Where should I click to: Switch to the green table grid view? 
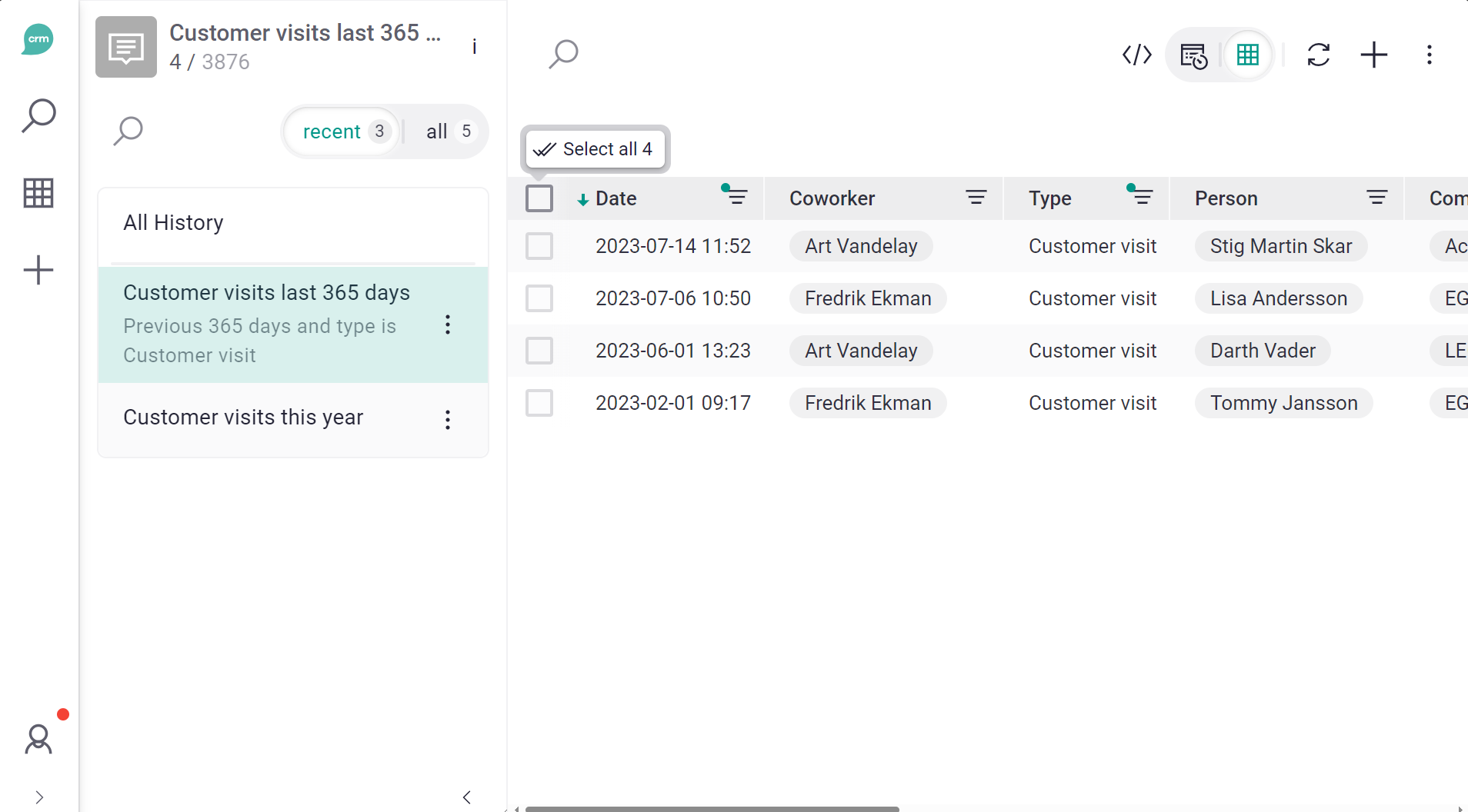coord(1247,55)
